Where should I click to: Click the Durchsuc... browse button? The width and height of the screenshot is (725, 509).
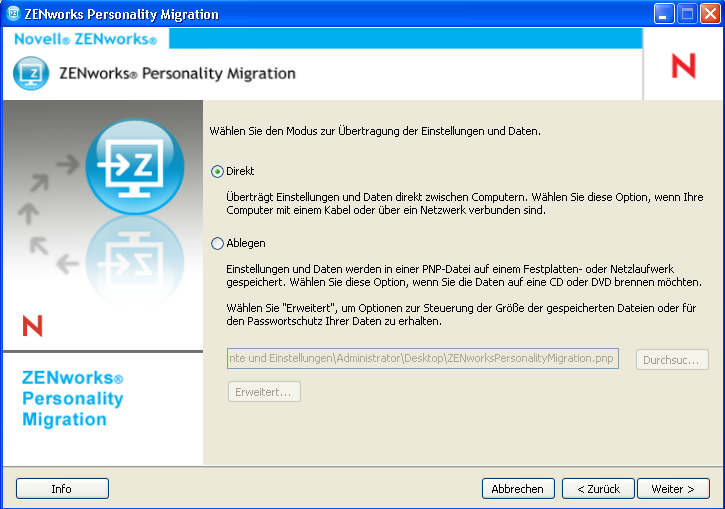[x=672, y=360]
